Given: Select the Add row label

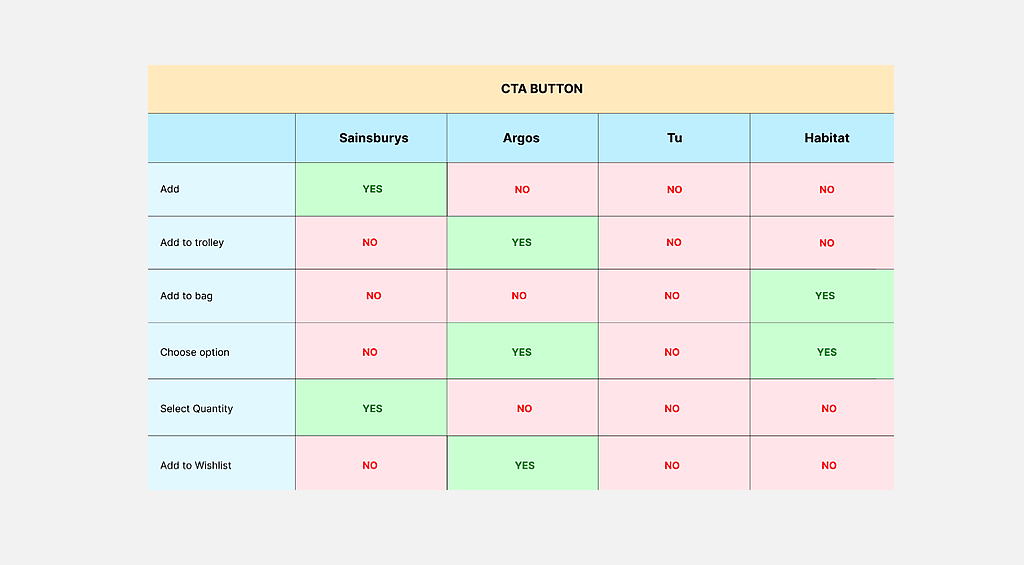Looking at the screenshot, I should (x=170, y=189).
